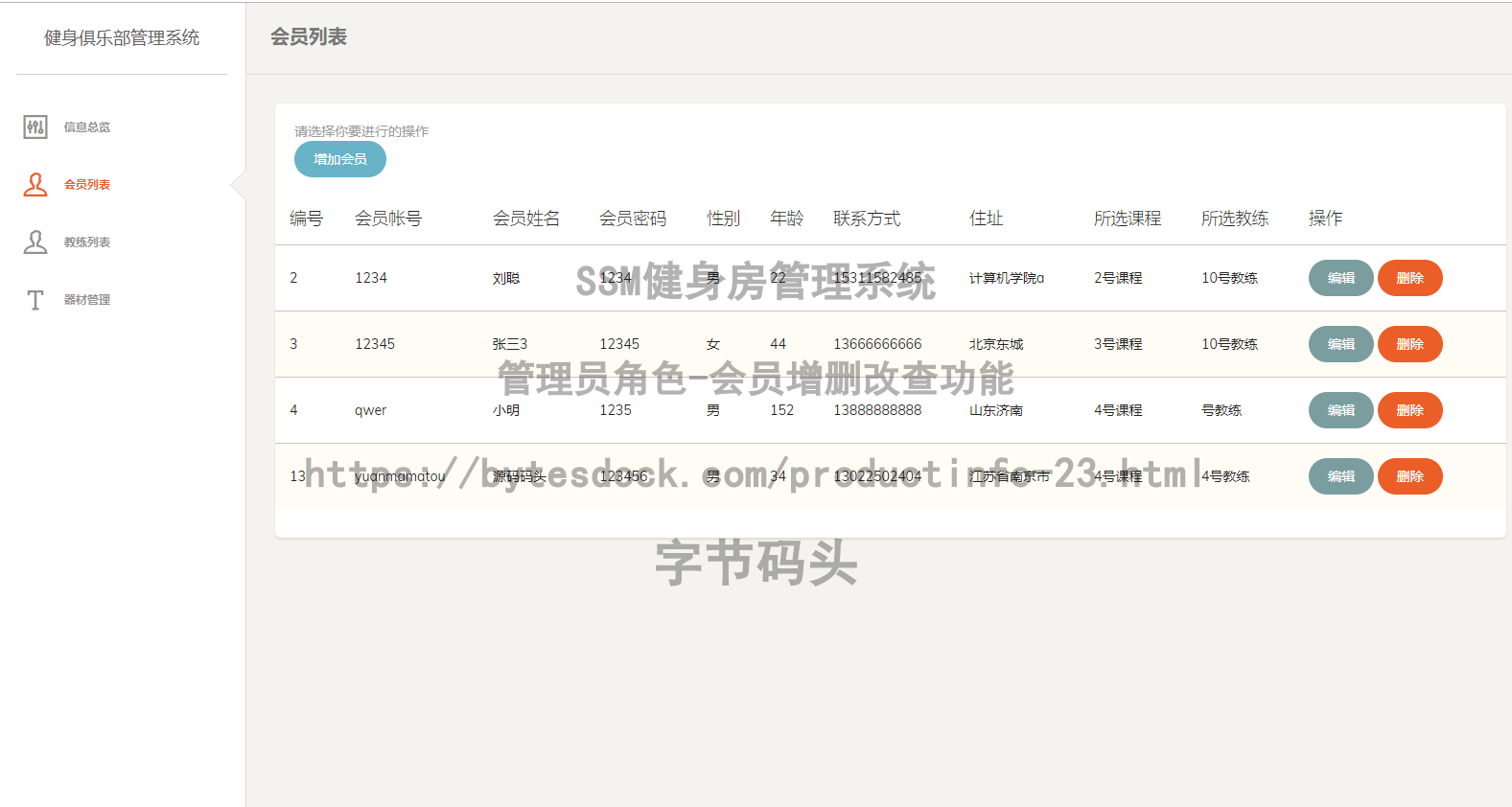Delete member 源码码头 via 删除 button
Image resolution: width=1512 pixels, height=807 pixels.
click(1410, 476)
